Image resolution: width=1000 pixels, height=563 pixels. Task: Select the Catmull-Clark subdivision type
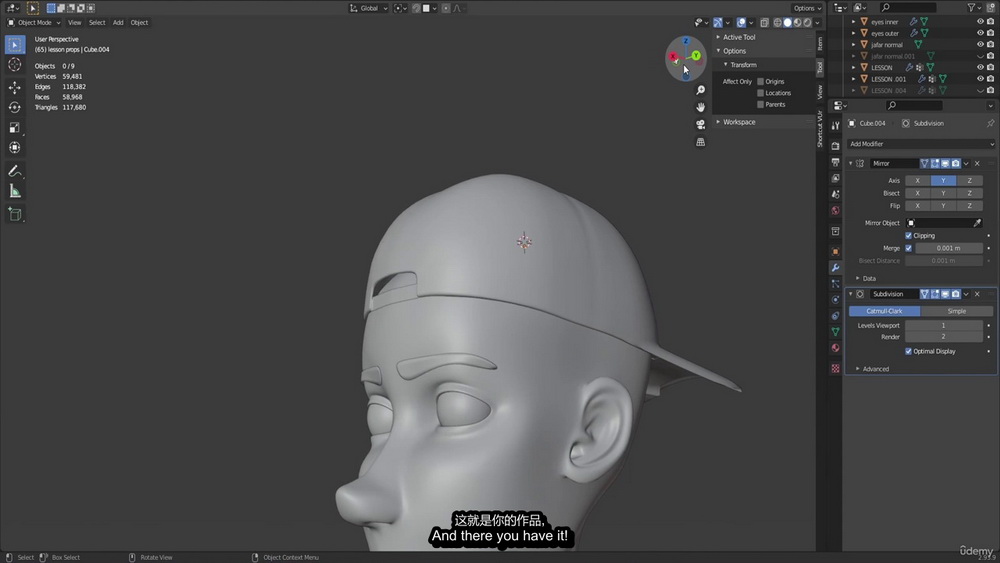pyautogui.click(x=884, y=311)
